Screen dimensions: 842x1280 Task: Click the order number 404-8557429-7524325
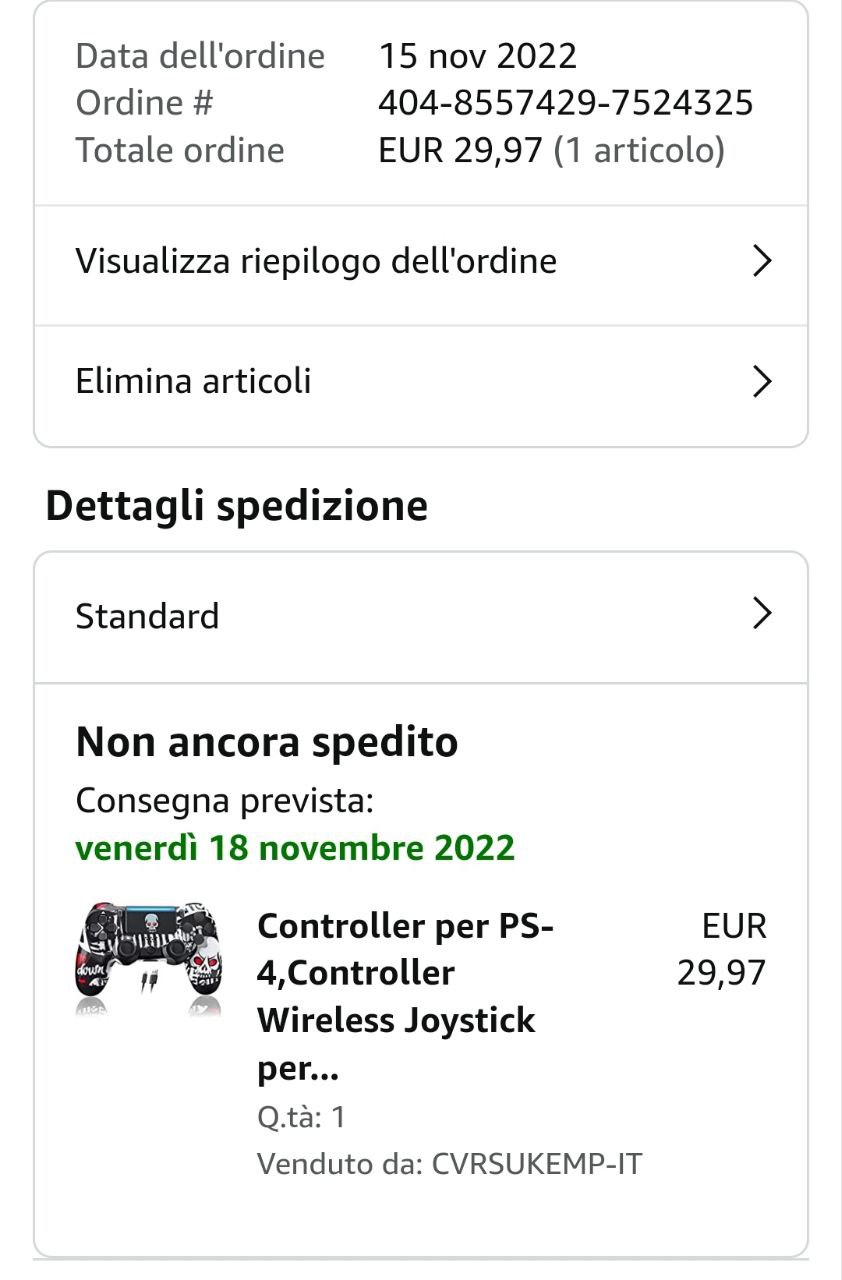tap(565, 103)
